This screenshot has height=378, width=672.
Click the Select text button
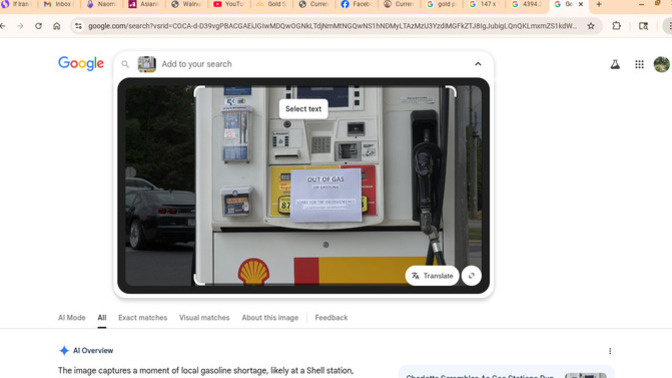[x=303, y=109]
